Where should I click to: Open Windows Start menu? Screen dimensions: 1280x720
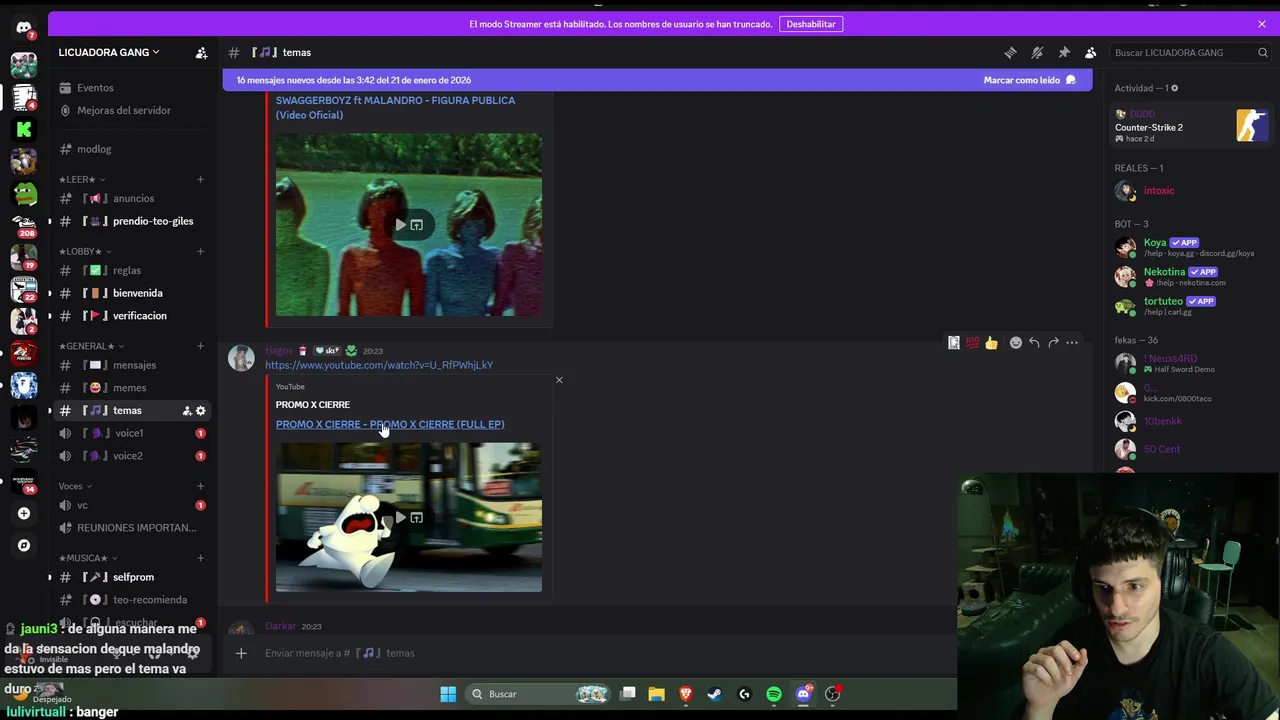pyautogui.click(x=448, y=694)
